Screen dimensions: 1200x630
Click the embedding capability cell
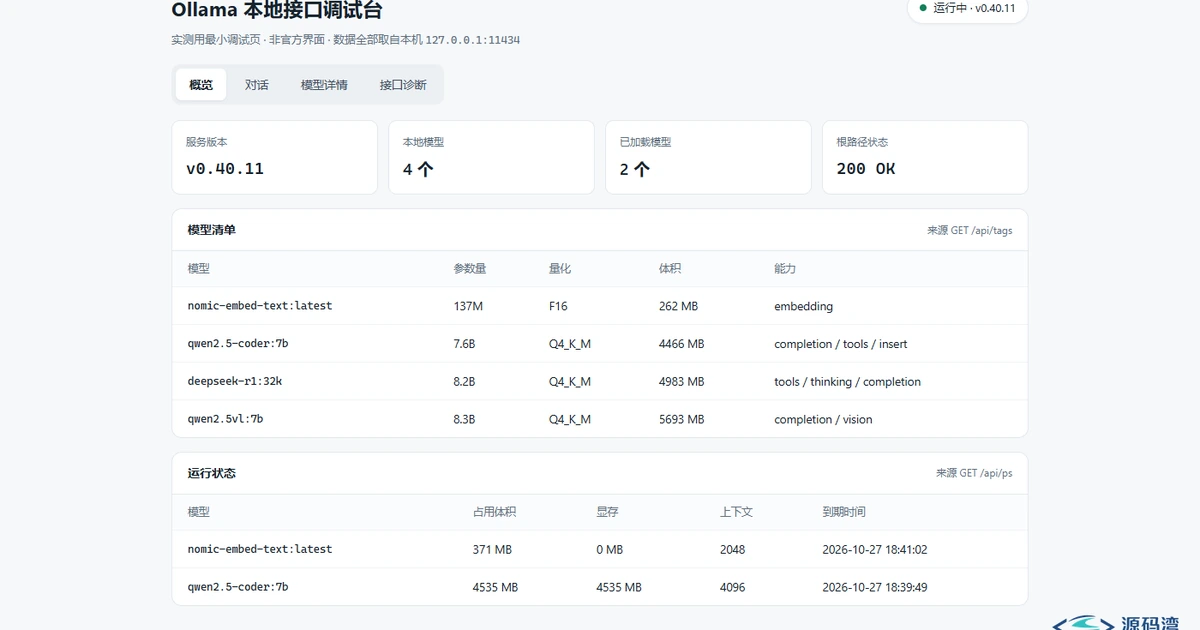[x=803, y=306]
